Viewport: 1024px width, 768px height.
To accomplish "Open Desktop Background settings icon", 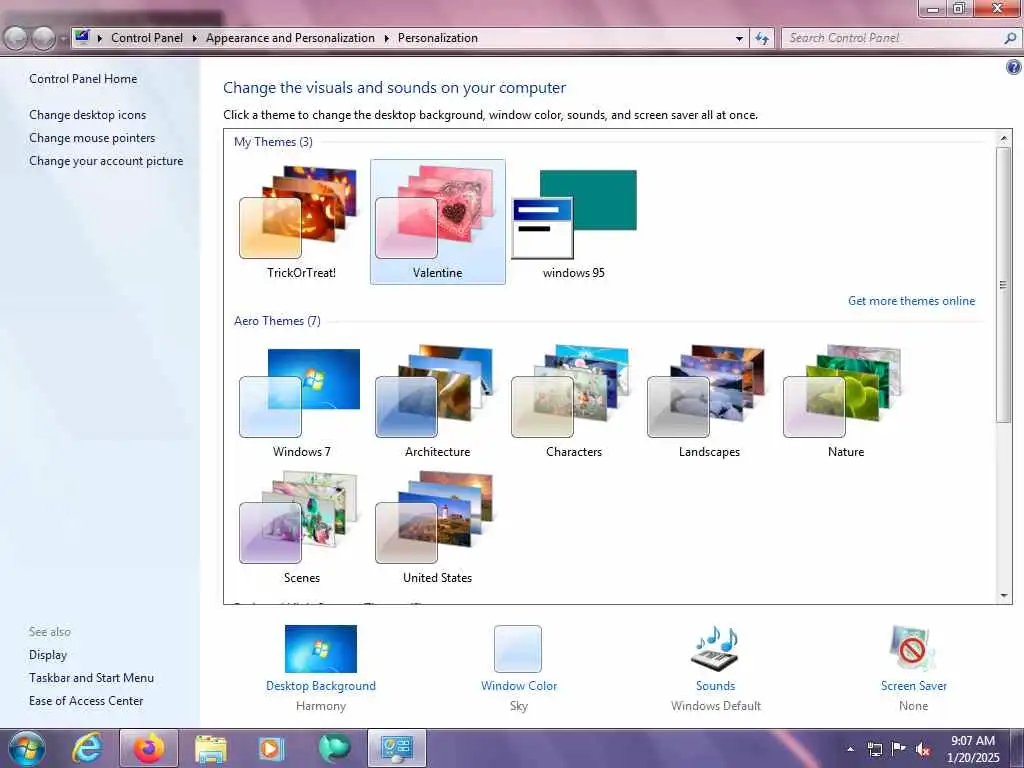I will [x=321, y=648].
